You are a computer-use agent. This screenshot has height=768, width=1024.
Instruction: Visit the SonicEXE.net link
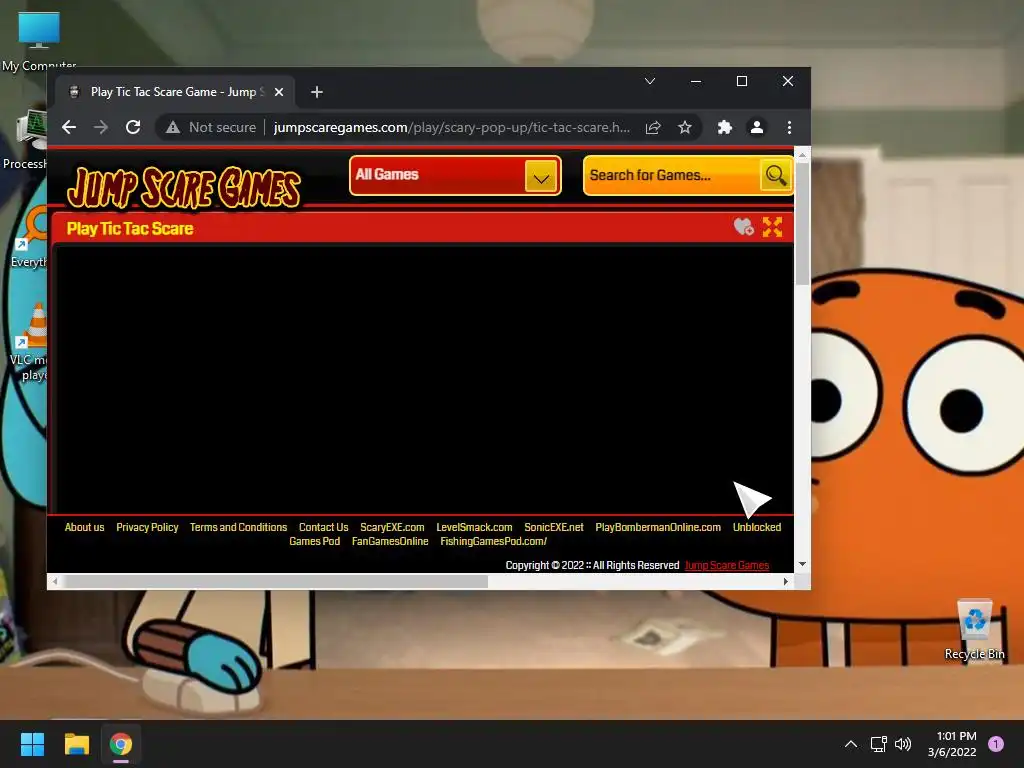(554, 527)
